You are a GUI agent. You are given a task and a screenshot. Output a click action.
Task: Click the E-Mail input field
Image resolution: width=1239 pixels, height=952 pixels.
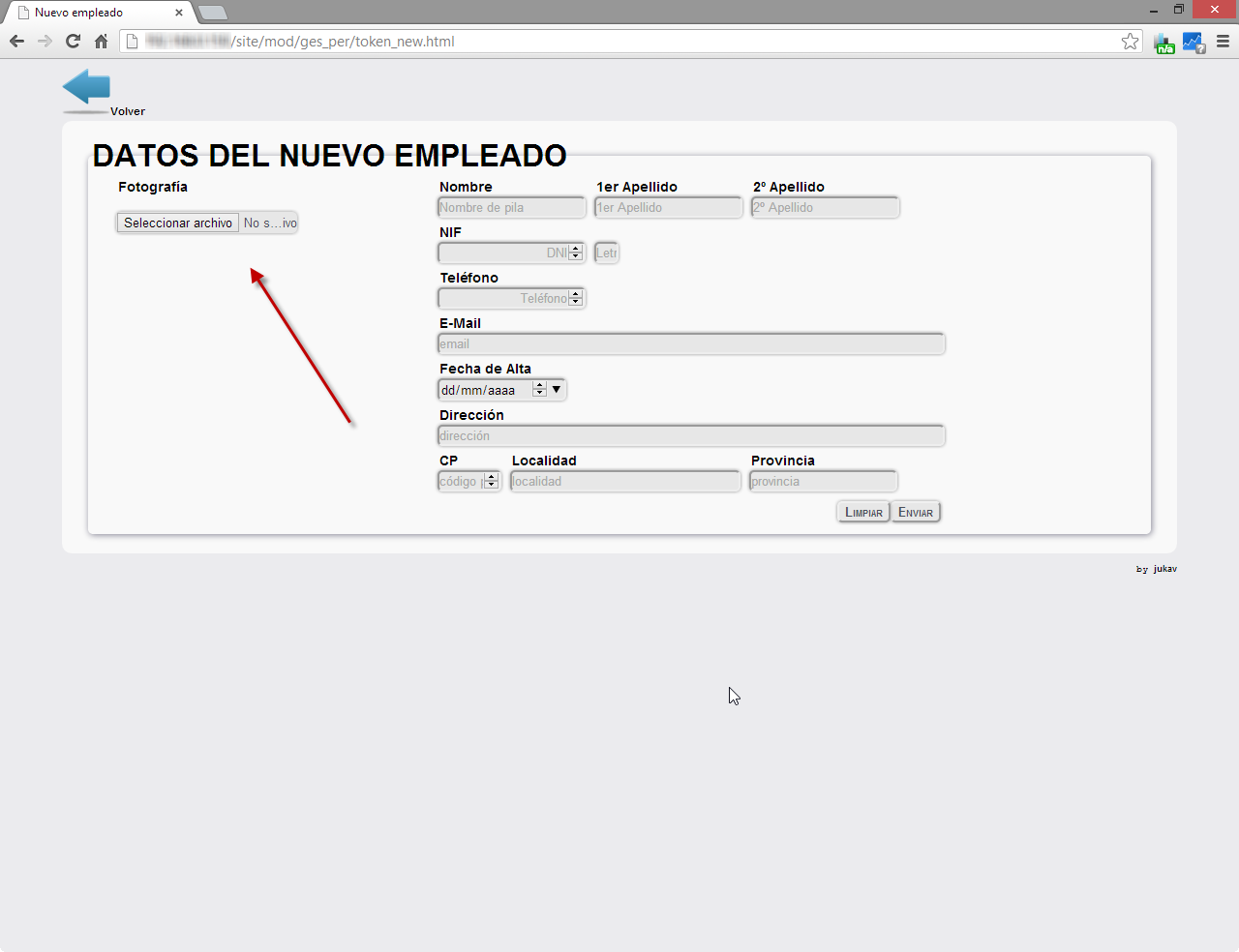click(690, 343)
